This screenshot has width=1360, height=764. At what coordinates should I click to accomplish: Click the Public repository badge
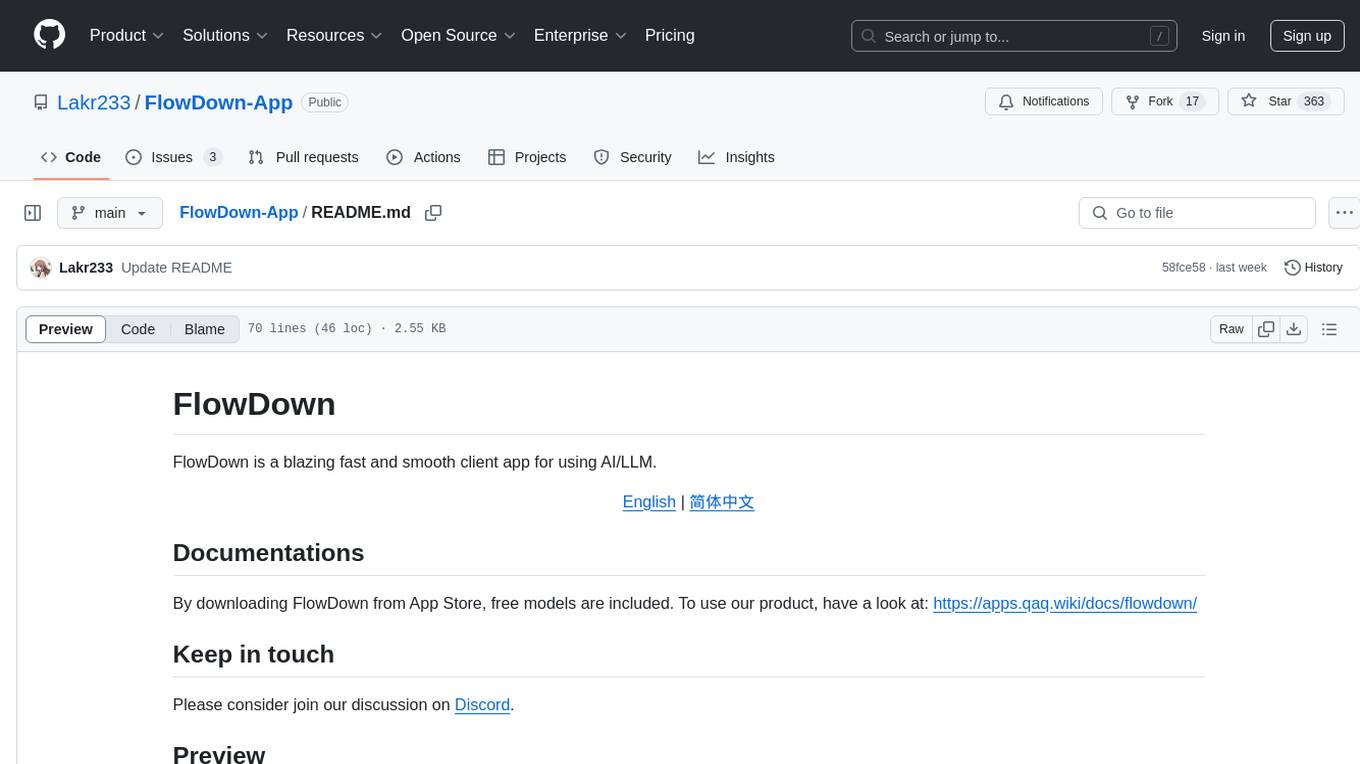click(325, 102)
